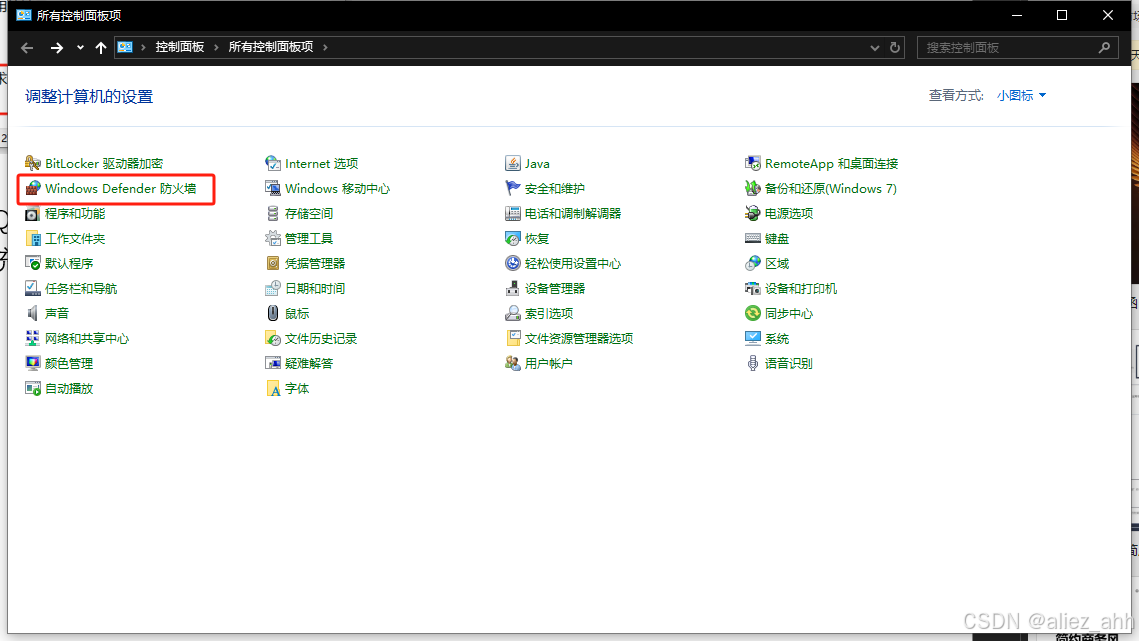Click the Internet 选项 globe icon
Viewport: 1139px width, 641px height.
pyautogui.click(x=272, y=164)
